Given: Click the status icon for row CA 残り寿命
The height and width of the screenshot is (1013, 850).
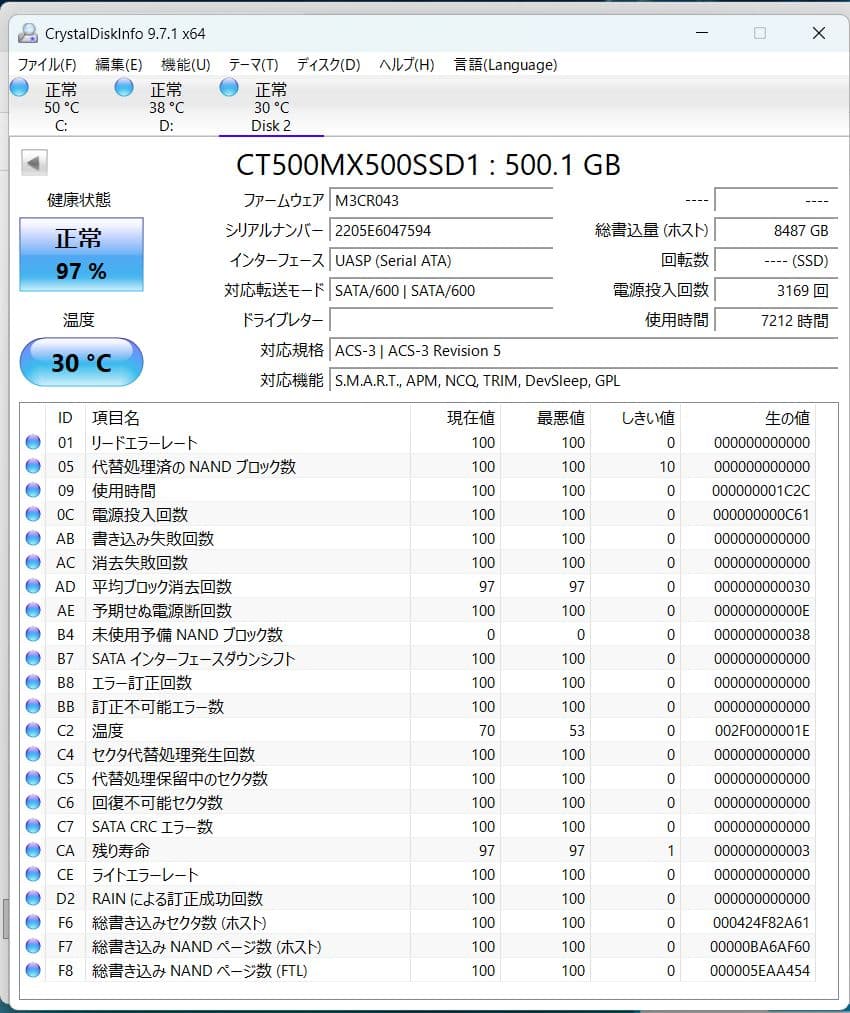Looking at the screenshot, I should click(33, 850).
